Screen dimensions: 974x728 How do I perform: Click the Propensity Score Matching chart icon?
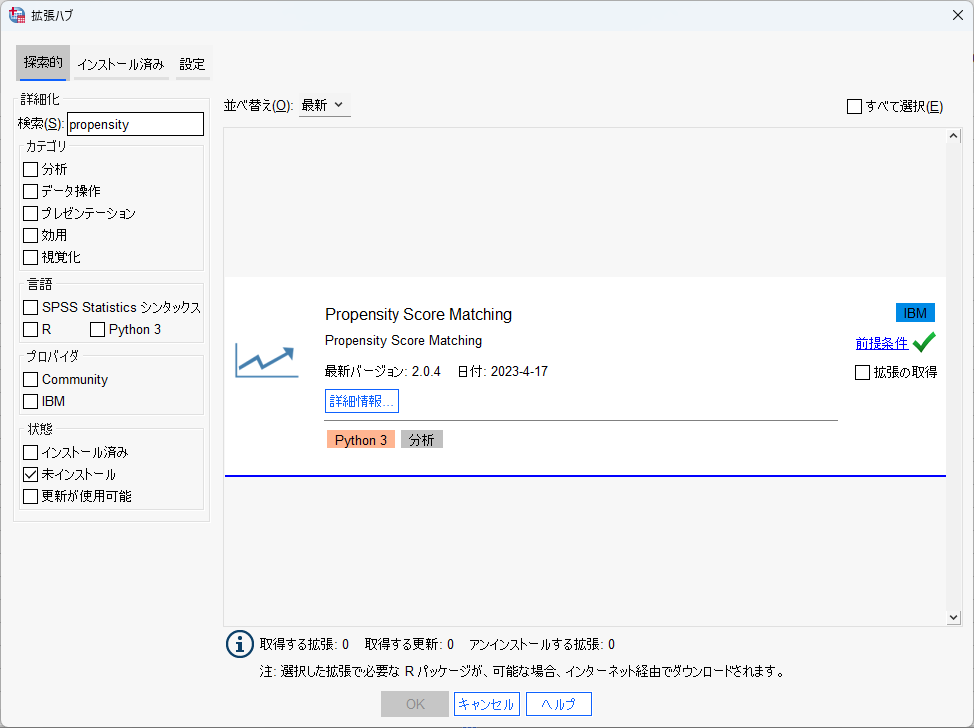[x=266, y=360]
